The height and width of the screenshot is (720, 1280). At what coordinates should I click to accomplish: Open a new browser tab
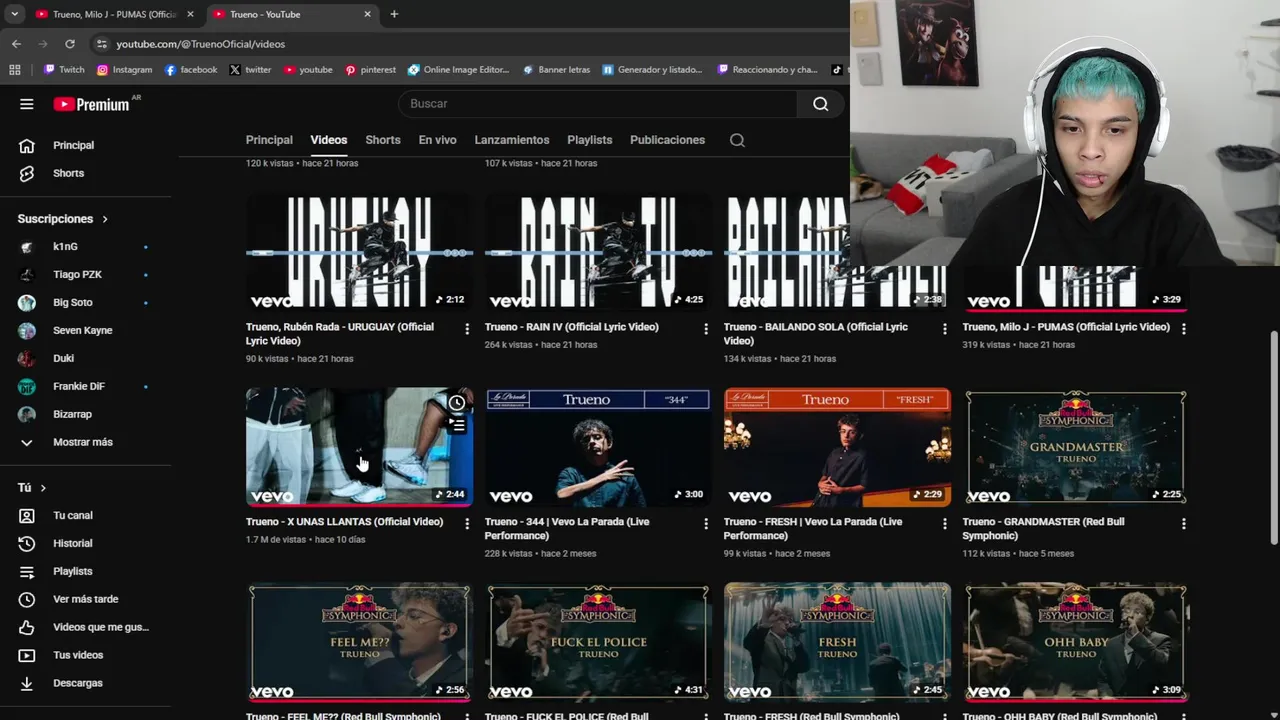[x=394, y=14]
